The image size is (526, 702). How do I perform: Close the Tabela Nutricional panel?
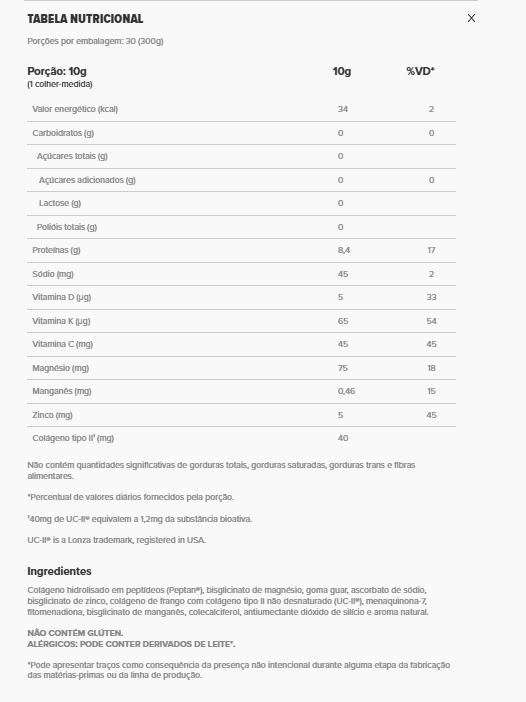pyautogui.click(x=471, y=18)
